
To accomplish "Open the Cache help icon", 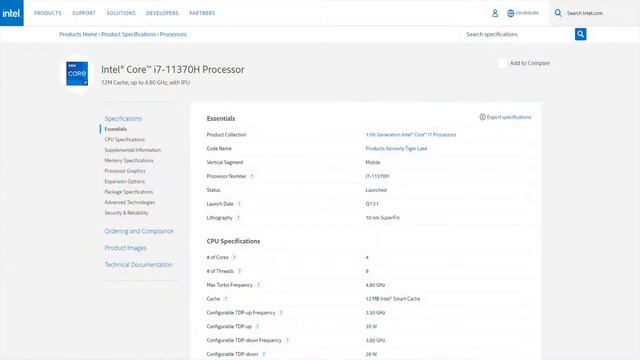I will (x=225, y=299).
